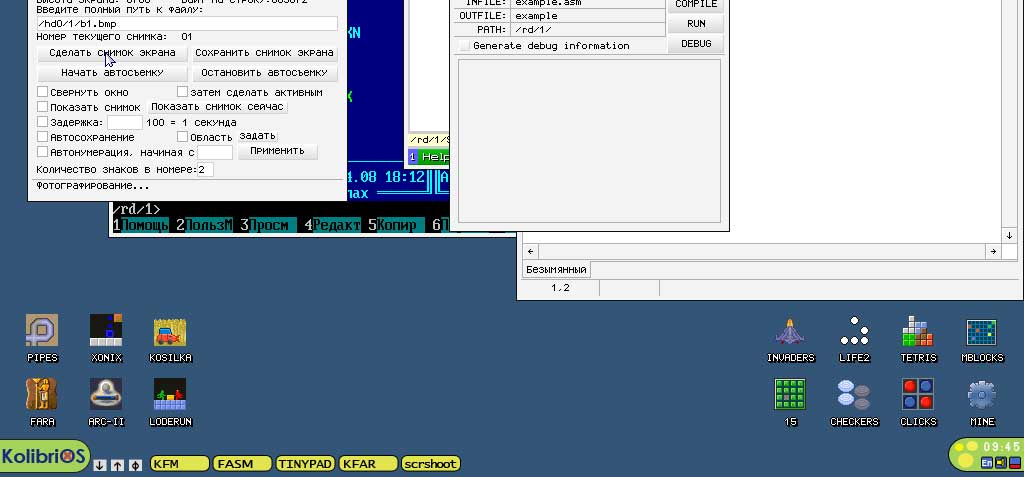This screenshot has height=477, width=1024.
Task: Click the file path input field
Action: pos(186,23)
